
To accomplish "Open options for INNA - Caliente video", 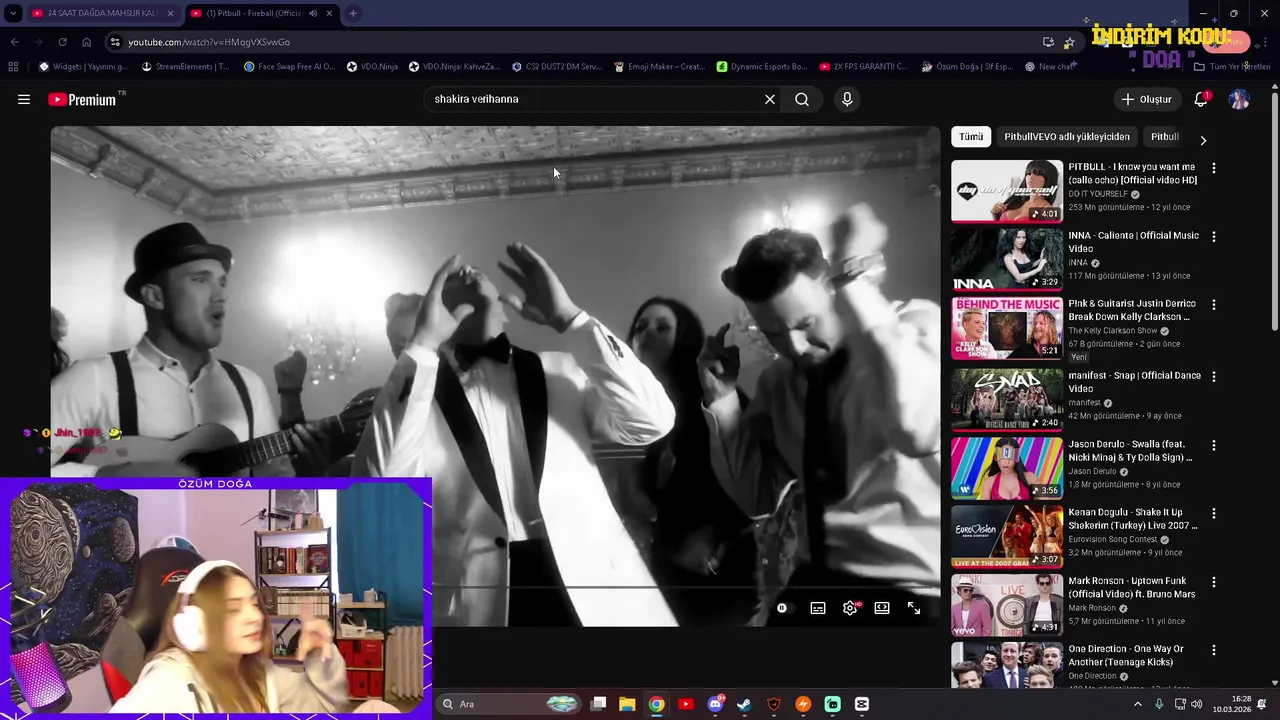I will click(1214, 237).
